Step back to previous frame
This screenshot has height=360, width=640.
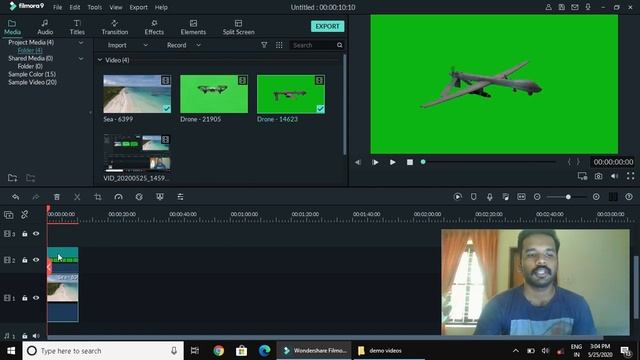[x=358, y=162]
